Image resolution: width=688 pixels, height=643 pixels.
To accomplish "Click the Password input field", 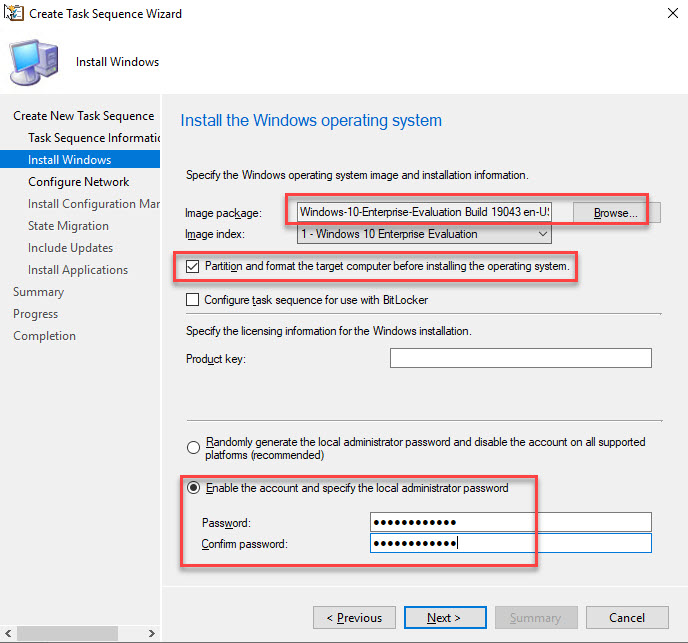I will (x=510, y=522).
